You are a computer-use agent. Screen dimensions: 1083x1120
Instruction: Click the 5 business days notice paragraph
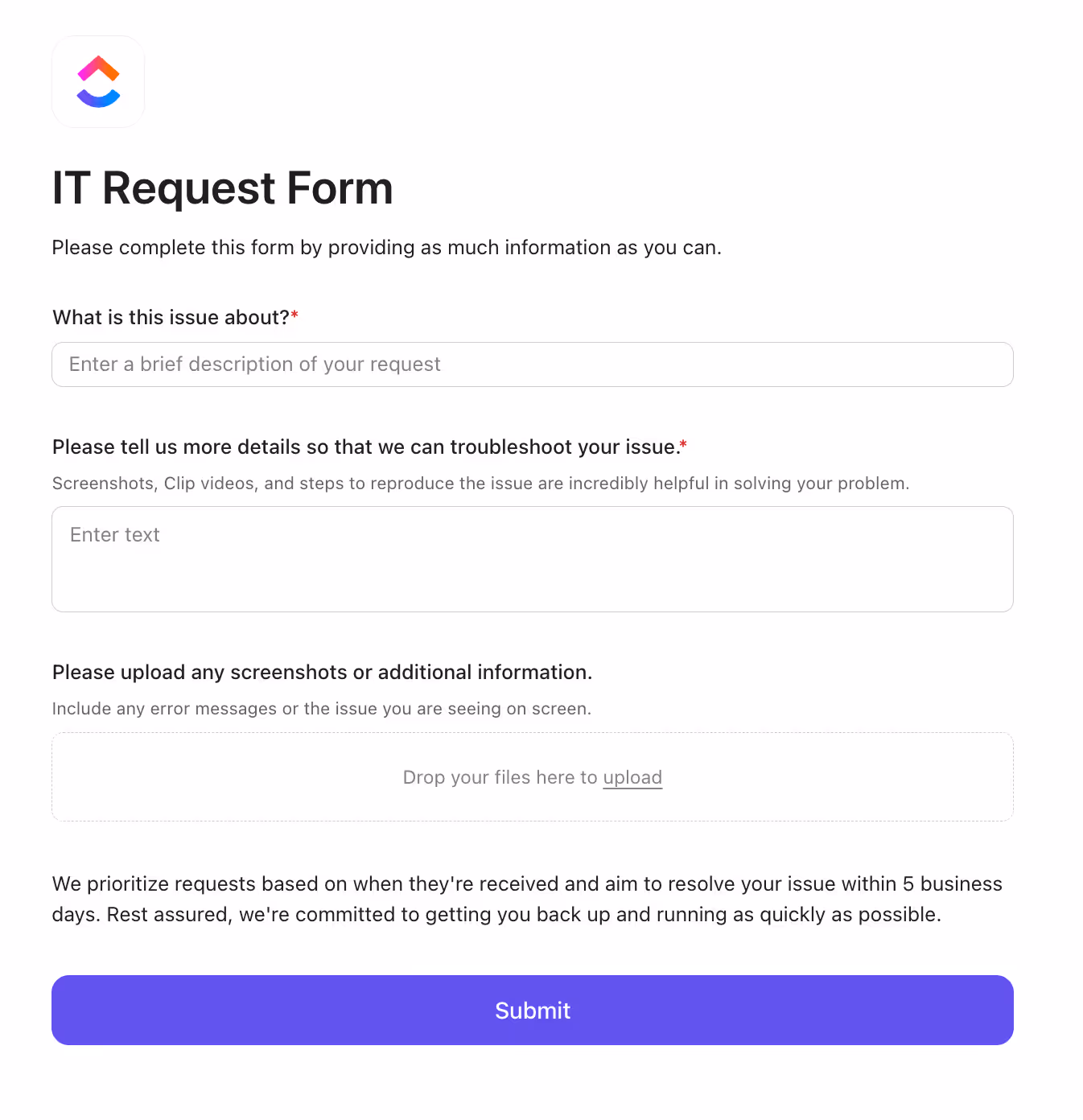click(x=527, y=899)
